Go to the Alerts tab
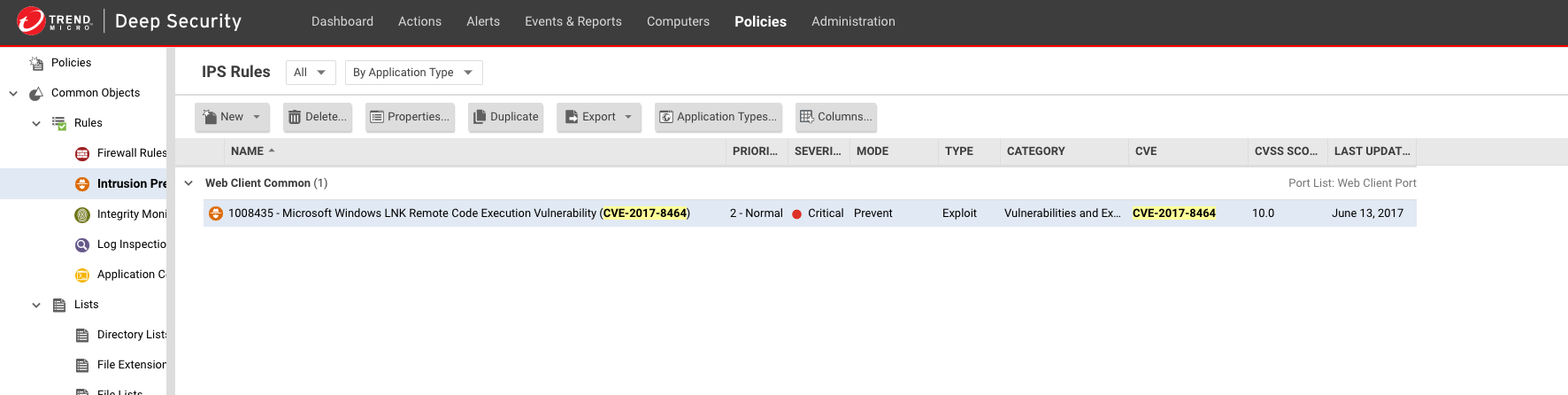1568x395 pixels. 483,21
